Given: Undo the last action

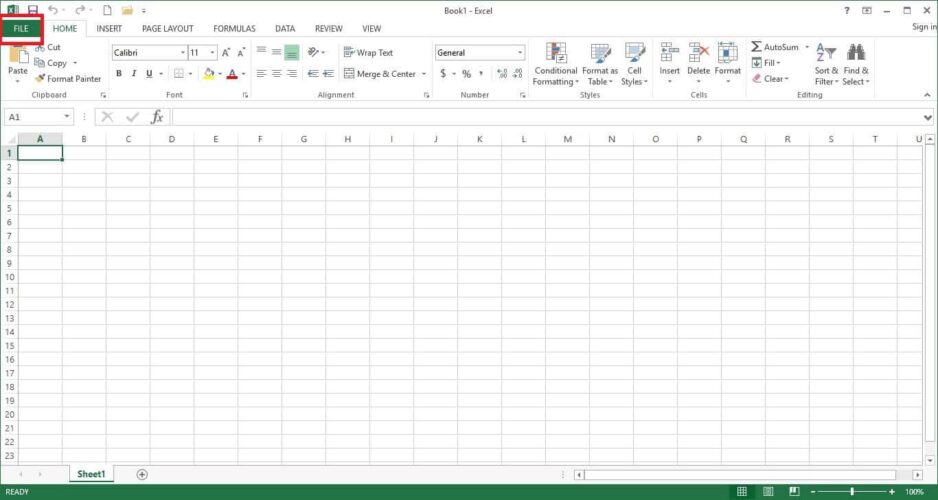Looking at the screenshot, I should click(53, 10).
